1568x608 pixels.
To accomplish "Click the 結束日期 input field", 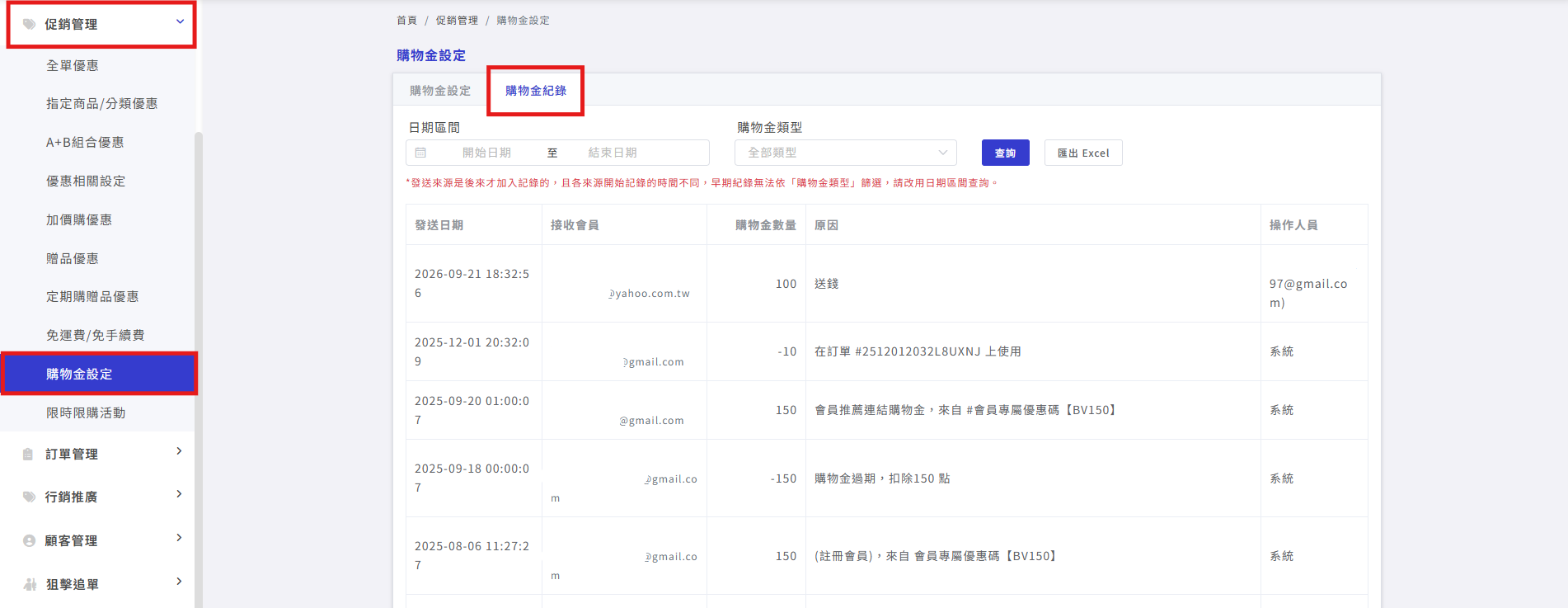I will (613, 153).
